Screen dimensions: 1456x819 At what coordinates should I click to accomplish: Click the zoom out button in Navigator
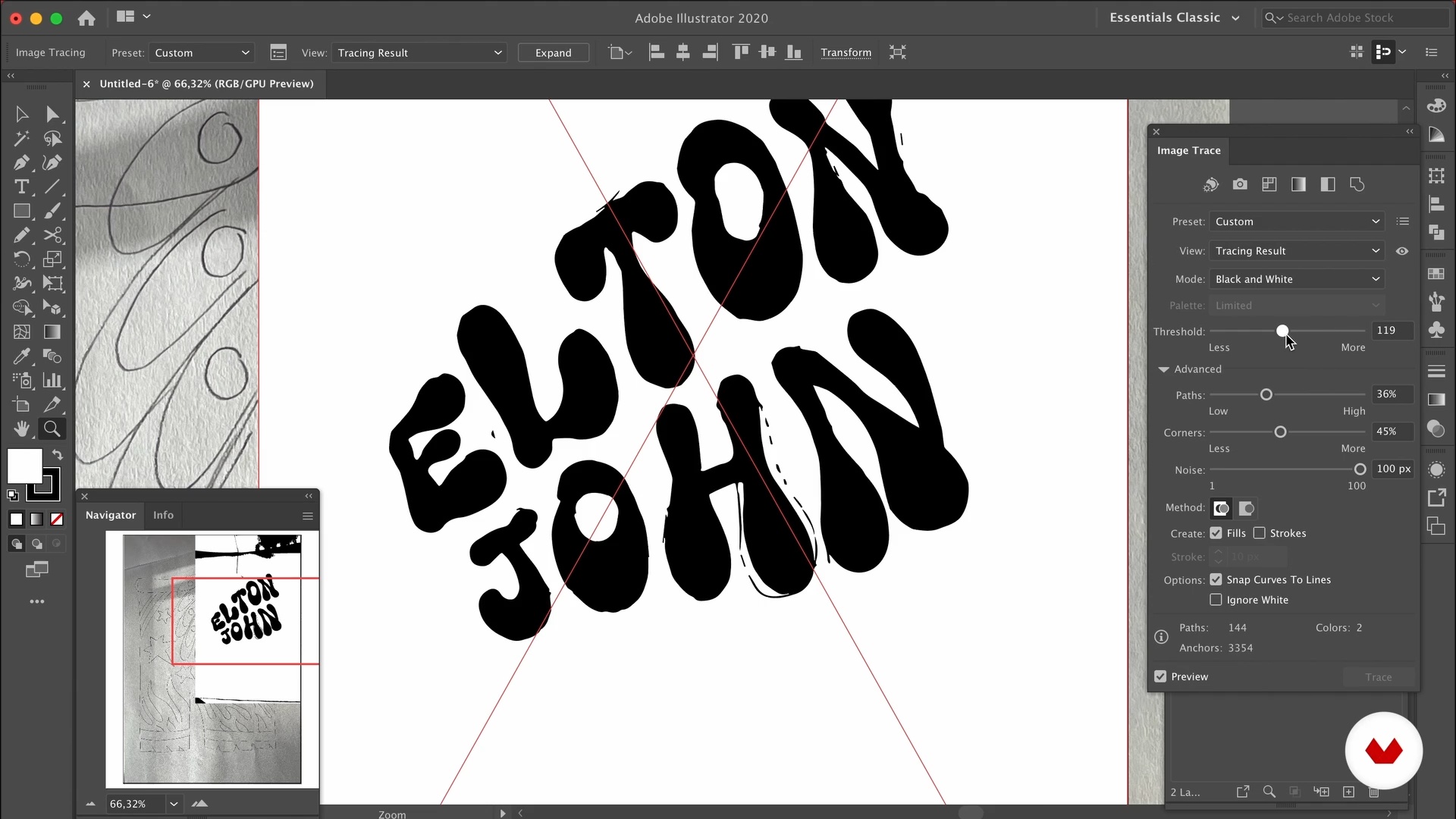(90, 804)
